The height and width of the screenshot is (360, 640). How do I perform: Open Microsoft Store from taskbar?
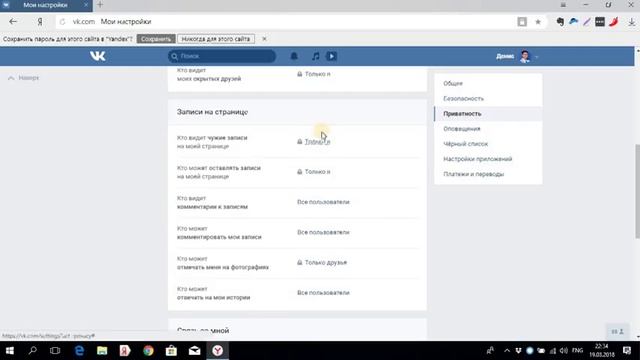171,351
